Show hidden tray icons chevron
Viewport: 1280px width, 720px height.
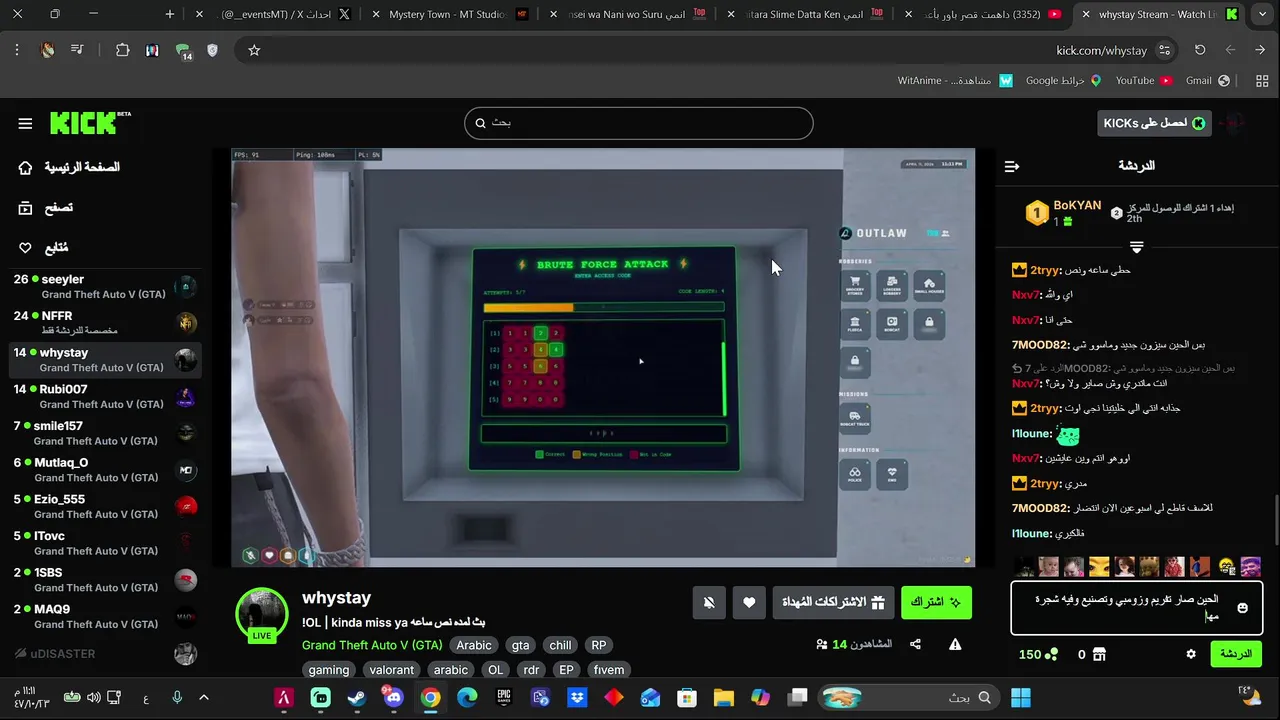tap(204, 697)
